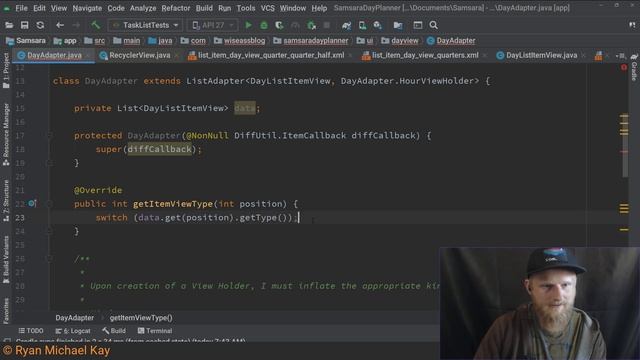Open the Edit menu
Image resolution: width=640 pixels, height=360 pixels.
click(39, 8)
